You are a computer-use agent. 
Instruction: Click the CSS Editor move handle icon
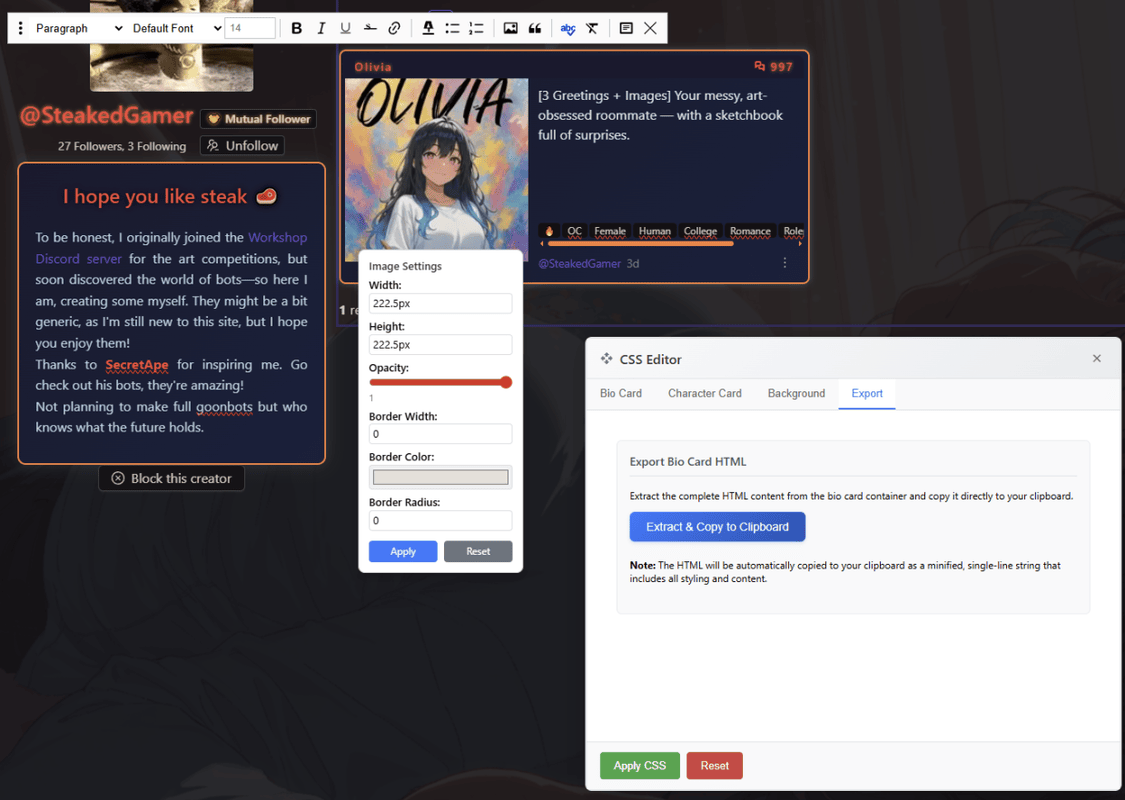[607, 359]
